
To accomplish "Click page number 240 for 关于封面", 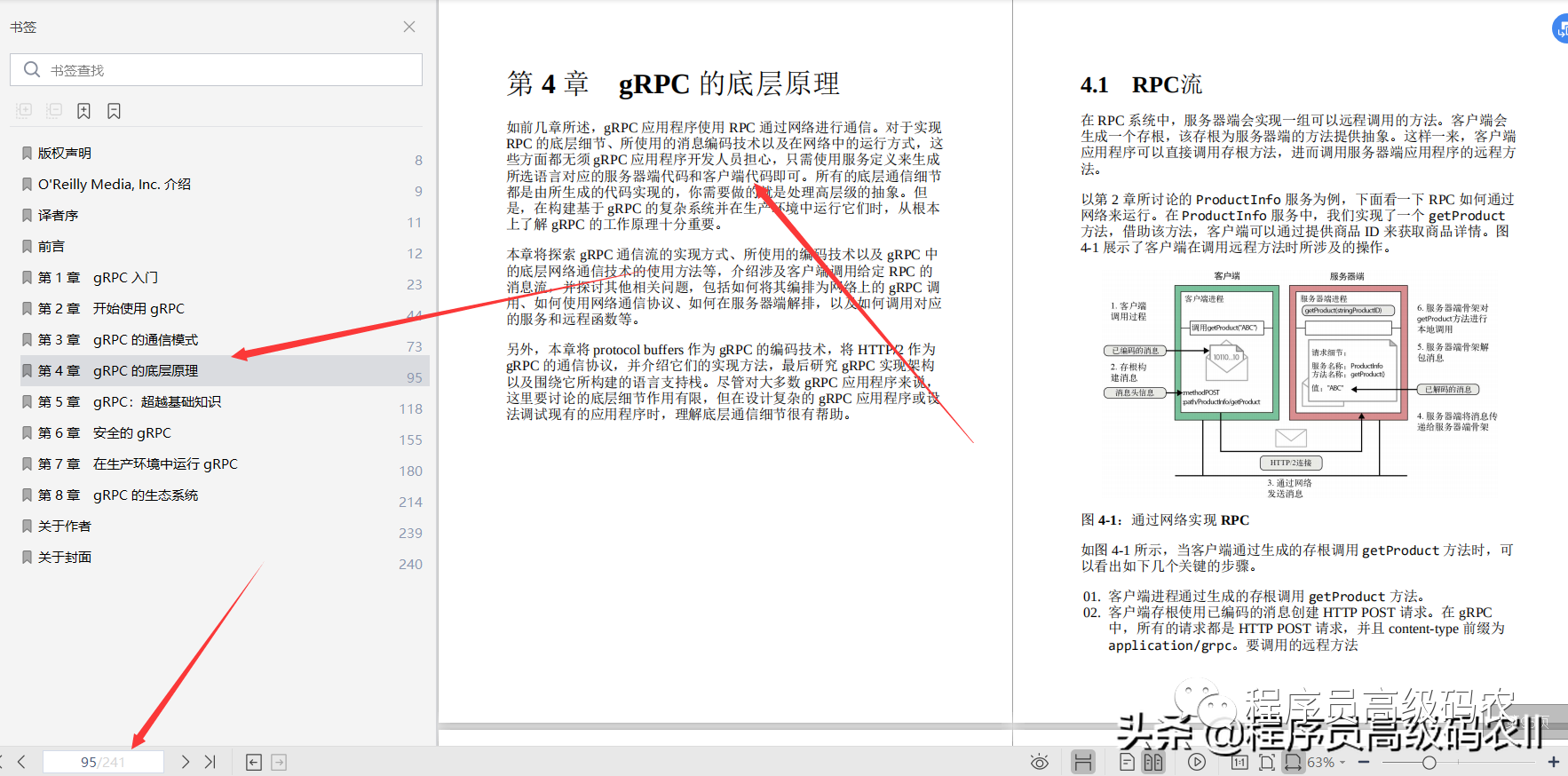I will pyautogui.click(x=411, y=565).
